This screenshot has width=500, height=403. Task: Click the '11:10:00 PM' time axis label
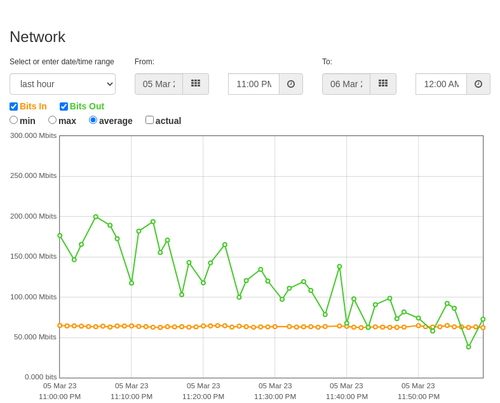pos(132,397)
